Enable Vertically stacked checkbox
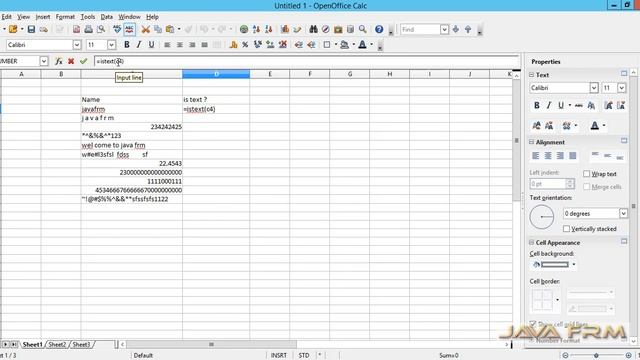Viewport: 640px width, 360px height. (567, 229)
